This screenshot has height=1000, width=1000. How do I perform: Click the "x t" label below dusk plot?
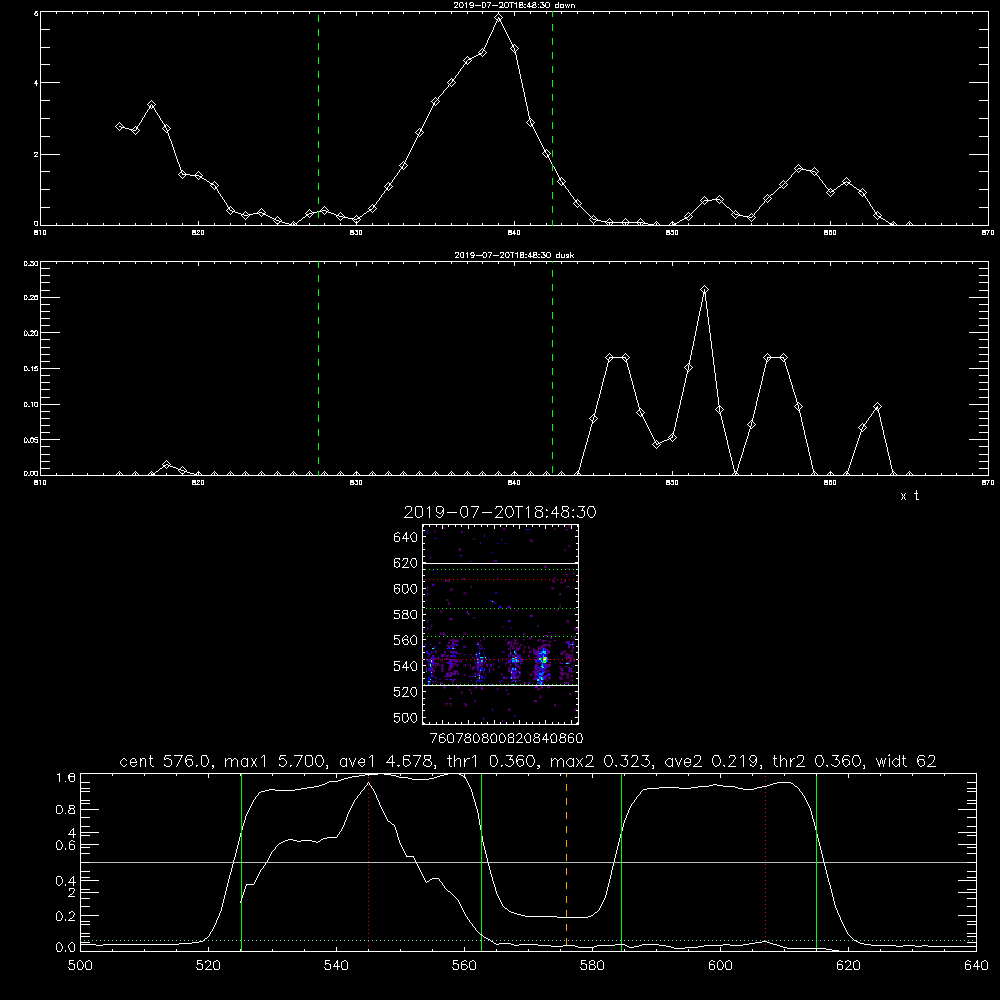coord(910,496)
